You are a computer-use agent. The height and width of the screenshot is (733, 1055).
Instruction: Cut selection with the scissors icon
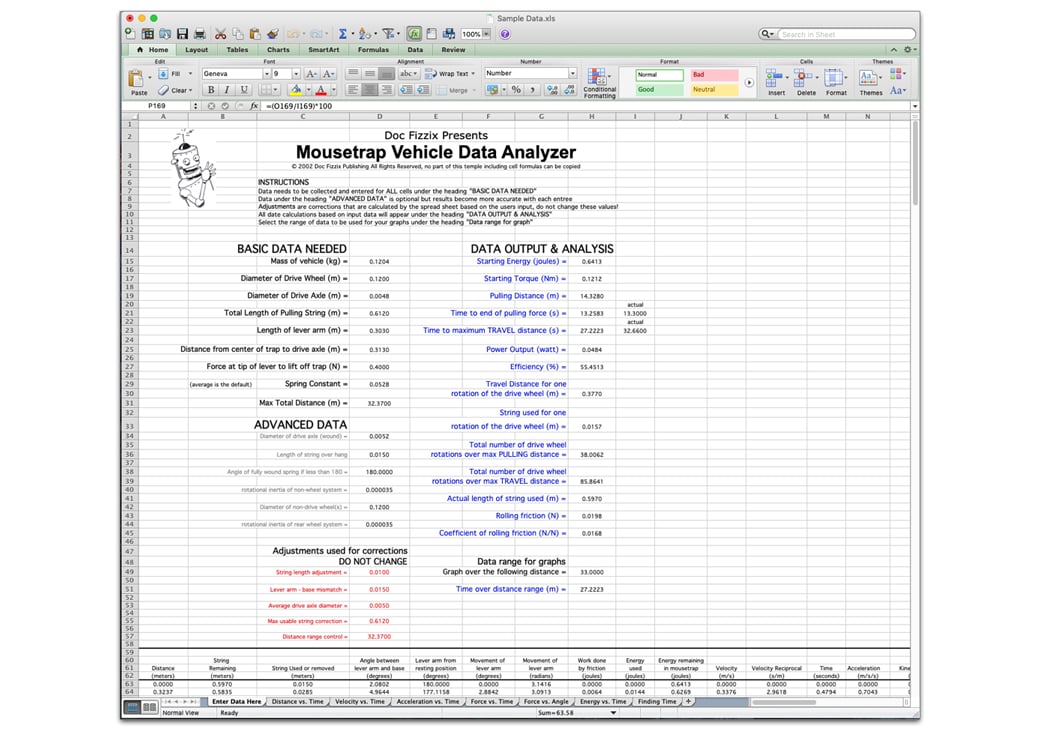pyautogui.click(x=220, y=34)
